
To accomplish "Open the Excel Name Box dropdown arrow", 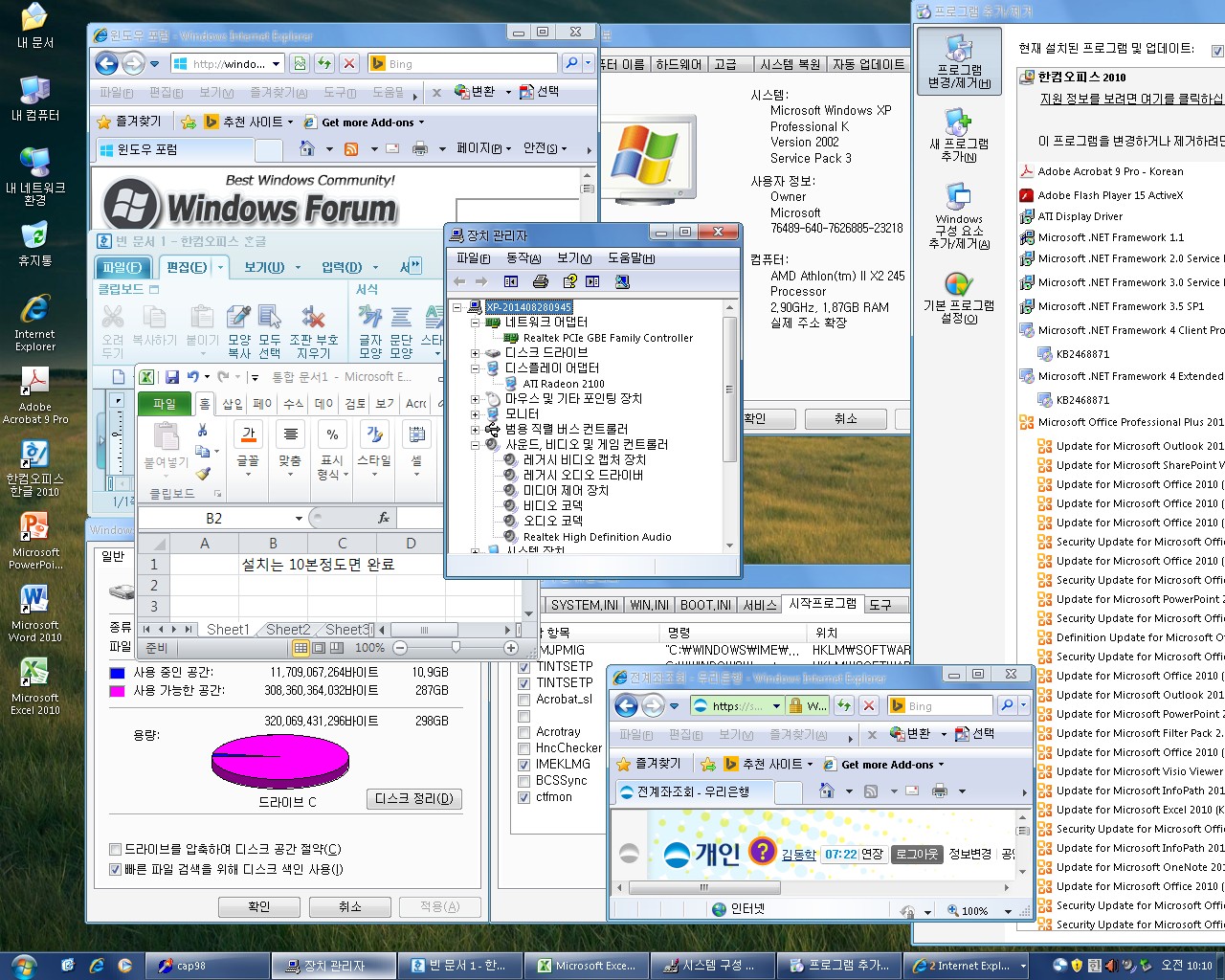I will (299, 518).
